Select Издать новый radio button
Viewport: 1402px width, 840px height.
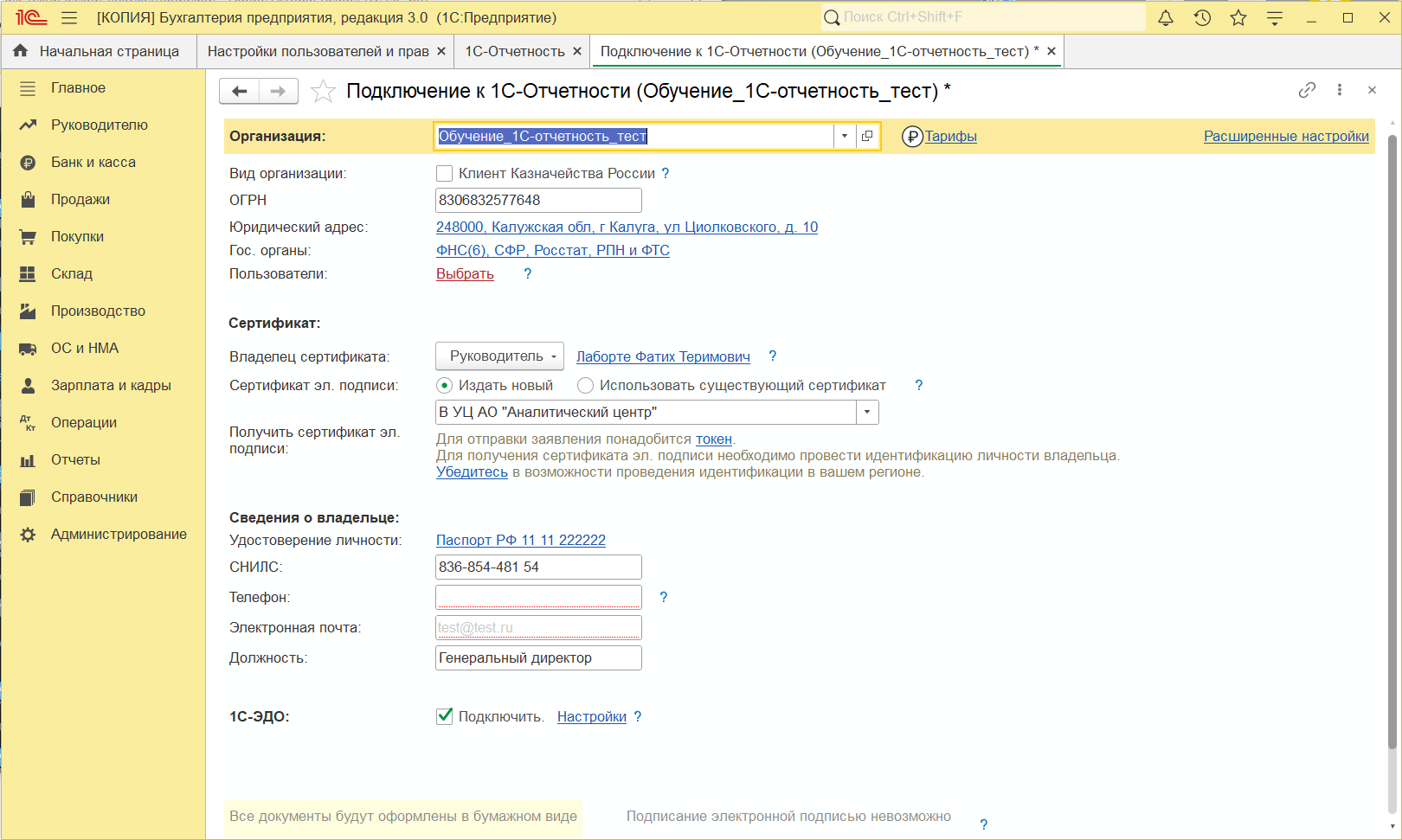tap(445, 385)
